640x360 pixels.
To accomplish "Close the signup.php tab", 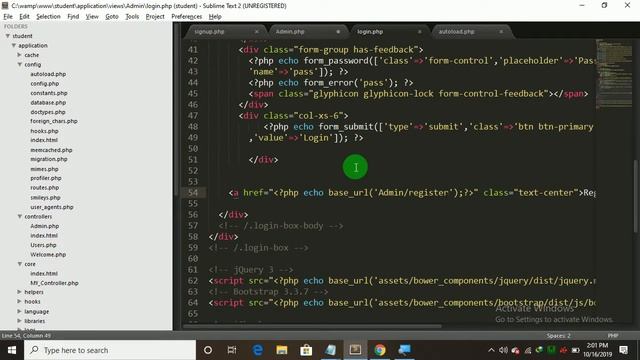I will [257, 31].
